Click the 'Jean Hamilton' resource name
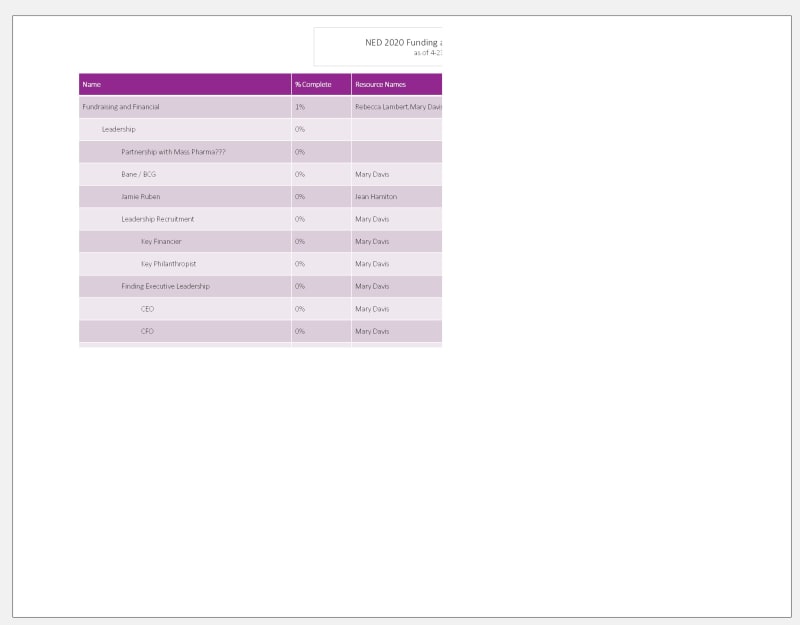This screenshot has width=800, height=625. pyautogui.click(x=376, y=197)
